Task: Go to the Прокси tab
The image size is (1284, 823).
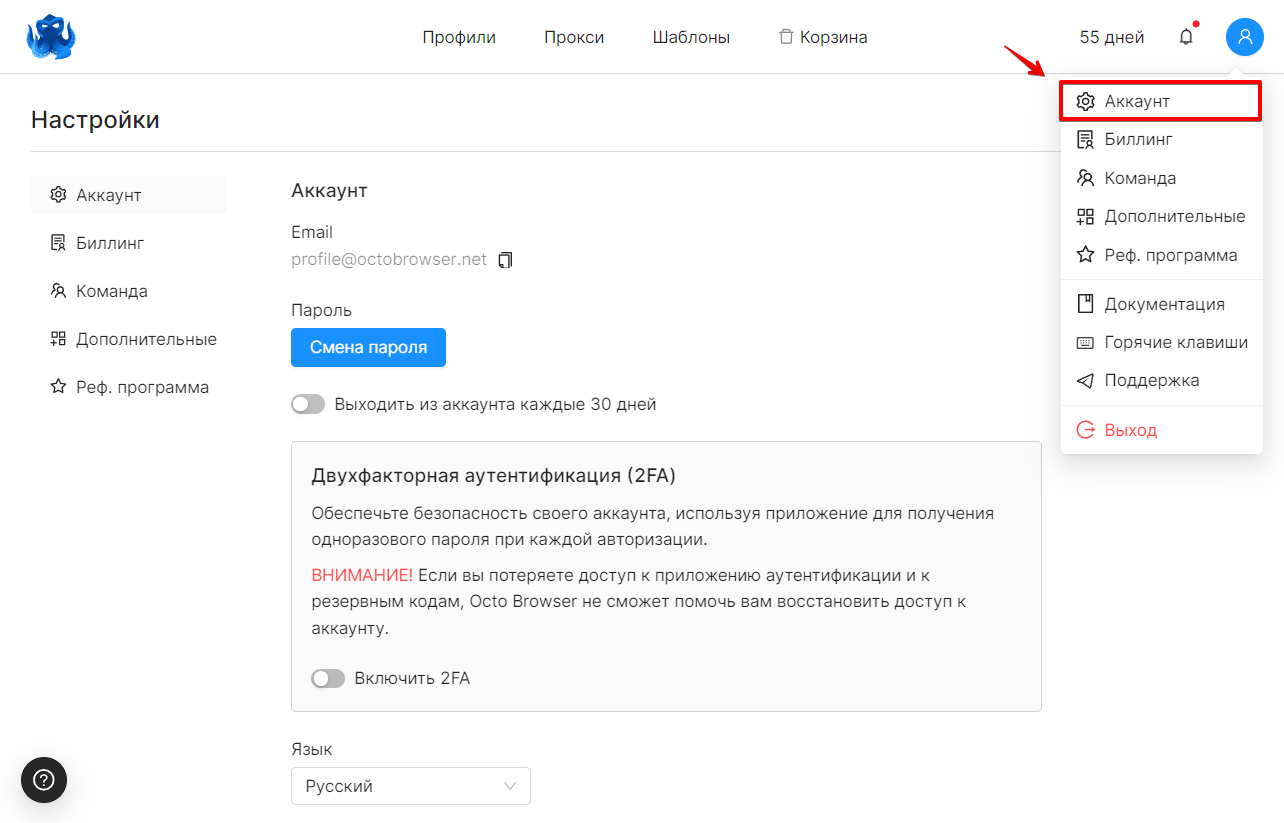Action: [574, 37]
